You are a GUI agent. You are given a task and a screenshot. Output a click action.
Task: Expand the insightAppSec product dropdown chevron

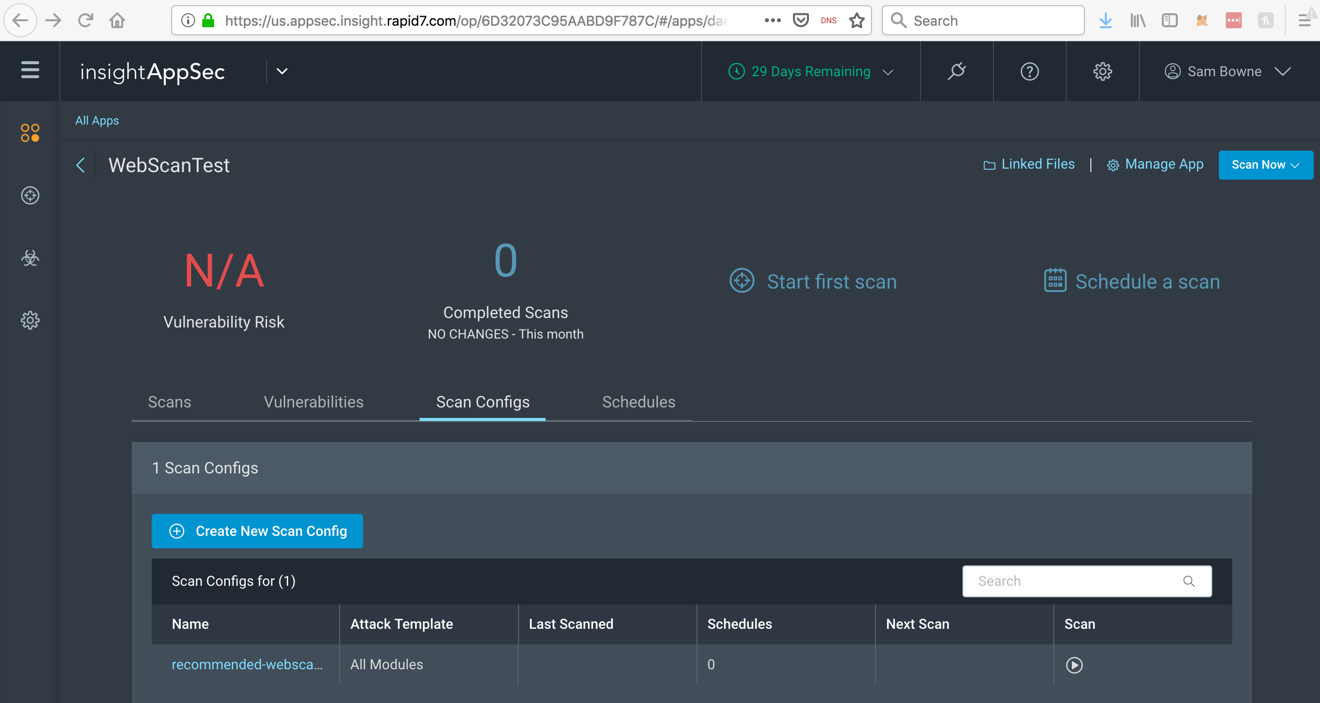282,71
